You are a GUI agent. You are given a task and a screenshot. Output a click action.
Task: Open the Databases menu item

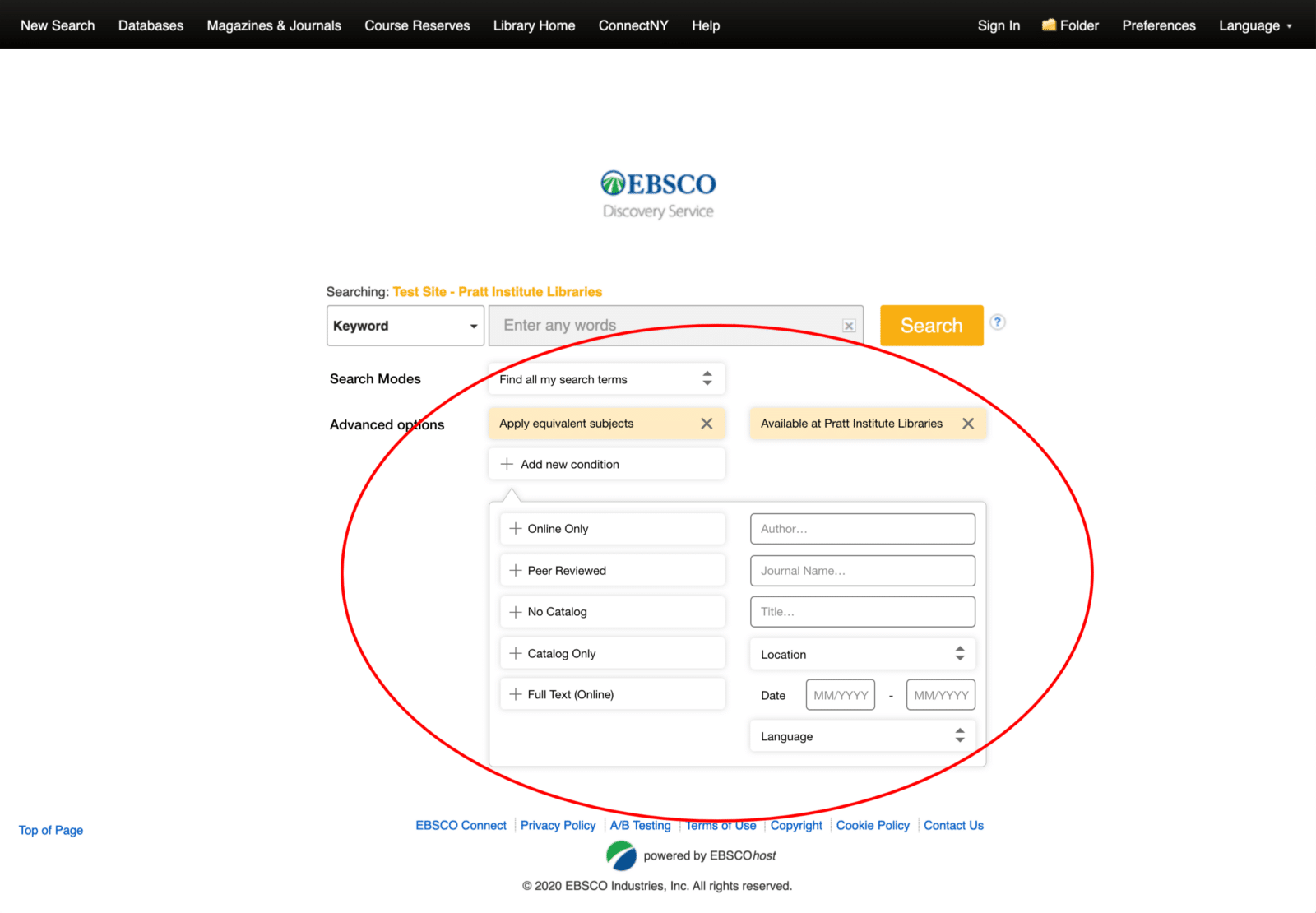coord(151,25)
